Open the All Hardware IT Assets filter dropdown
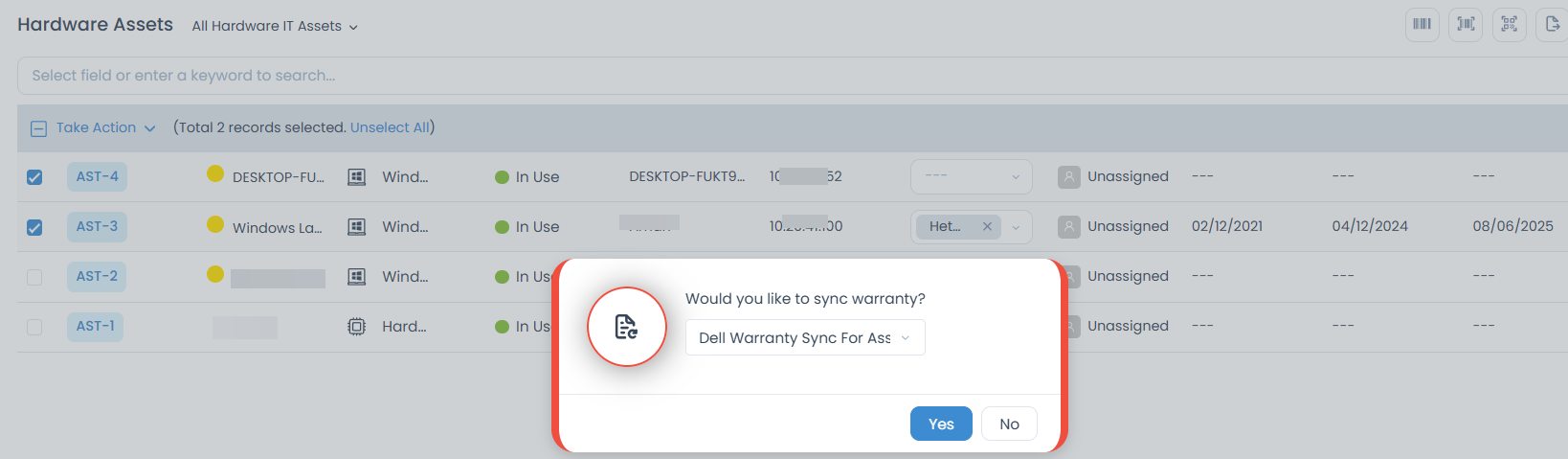1568x459 pixels. pos(275,27)
